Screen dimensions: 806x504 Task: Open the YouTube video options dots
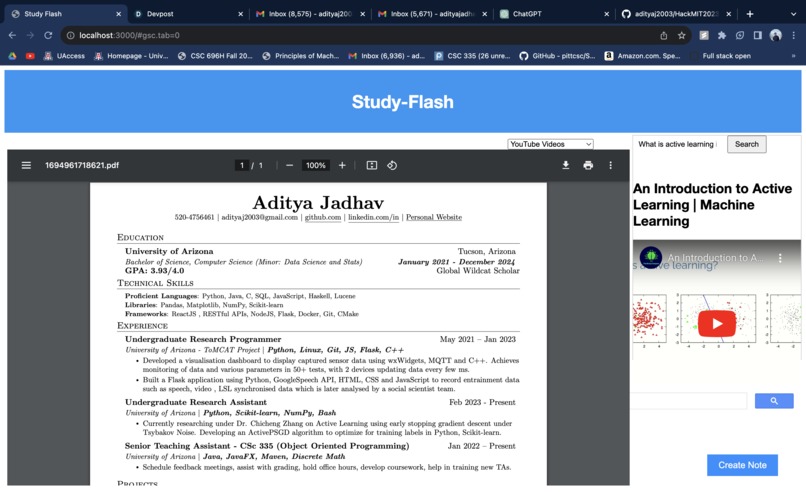coord(780,258)
